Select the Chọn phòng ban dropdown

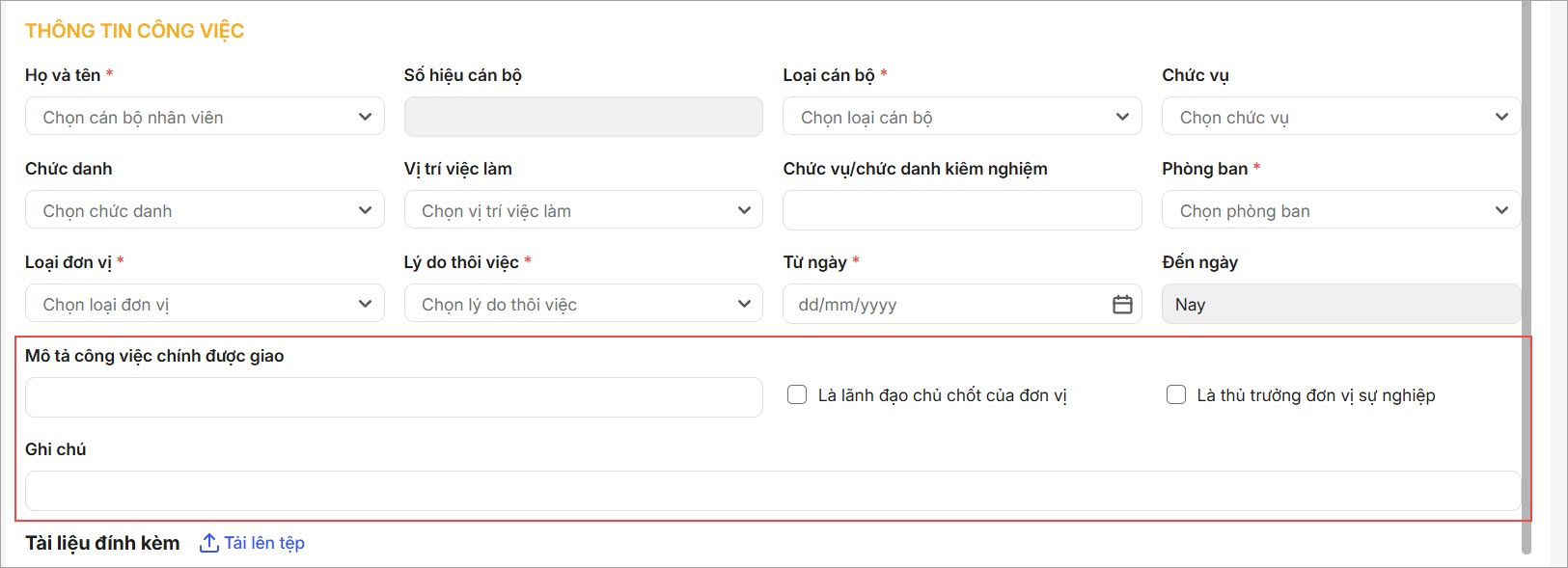pos(1341,210)
